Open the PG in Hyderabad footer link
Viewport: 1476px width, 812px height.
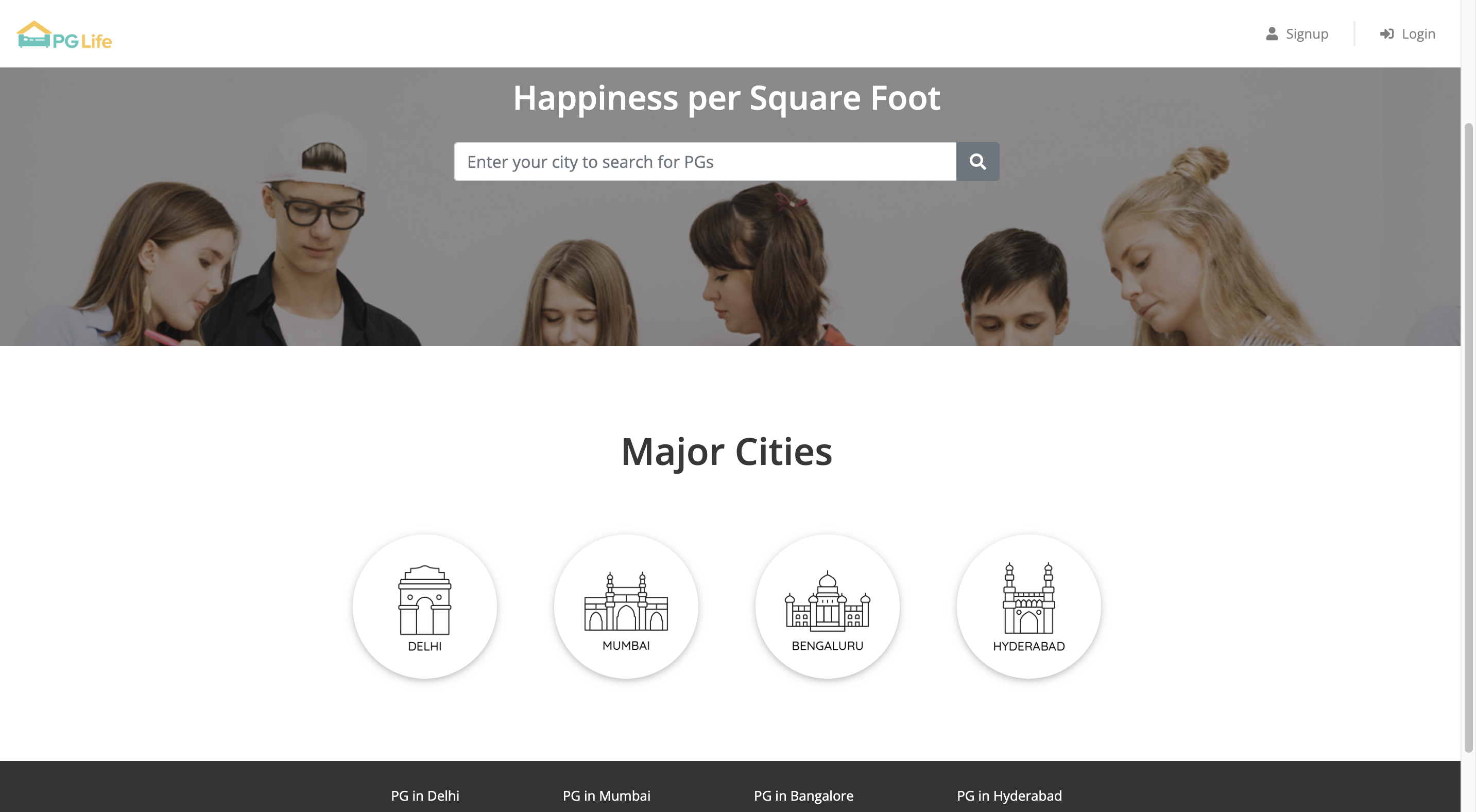click(1009, 796)
